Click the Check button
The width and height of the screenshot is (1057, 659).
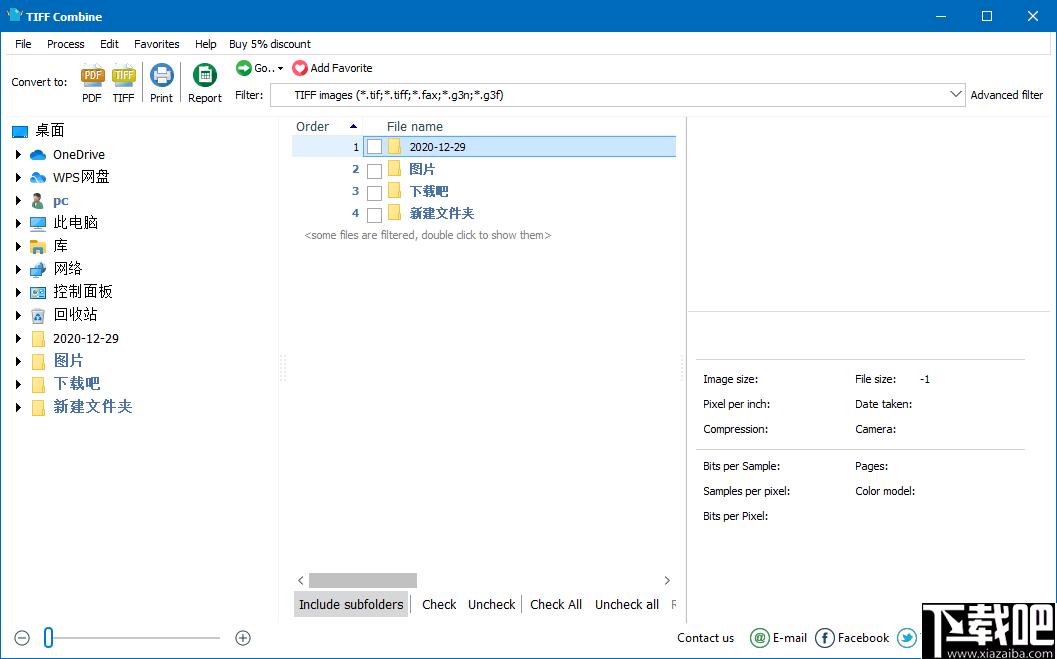point(439,604)
